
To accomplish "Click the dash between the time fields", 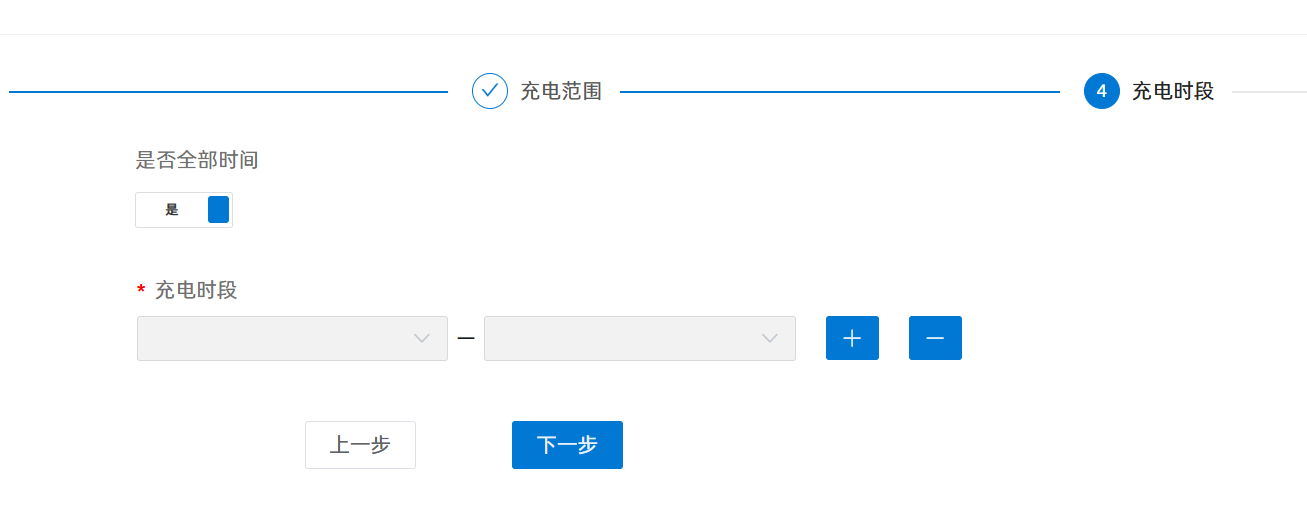I will [466, 338].
